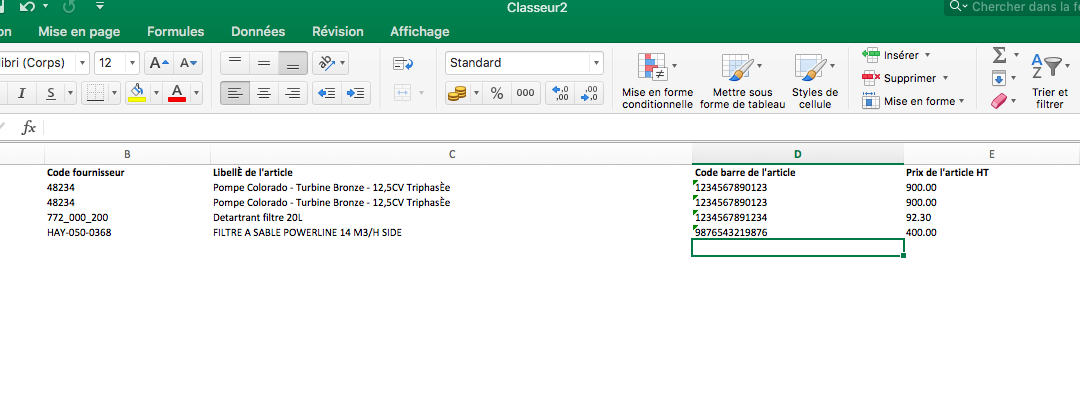Apply the currency format with the coins icon
1080x400 pixels.
click(457, 94)
